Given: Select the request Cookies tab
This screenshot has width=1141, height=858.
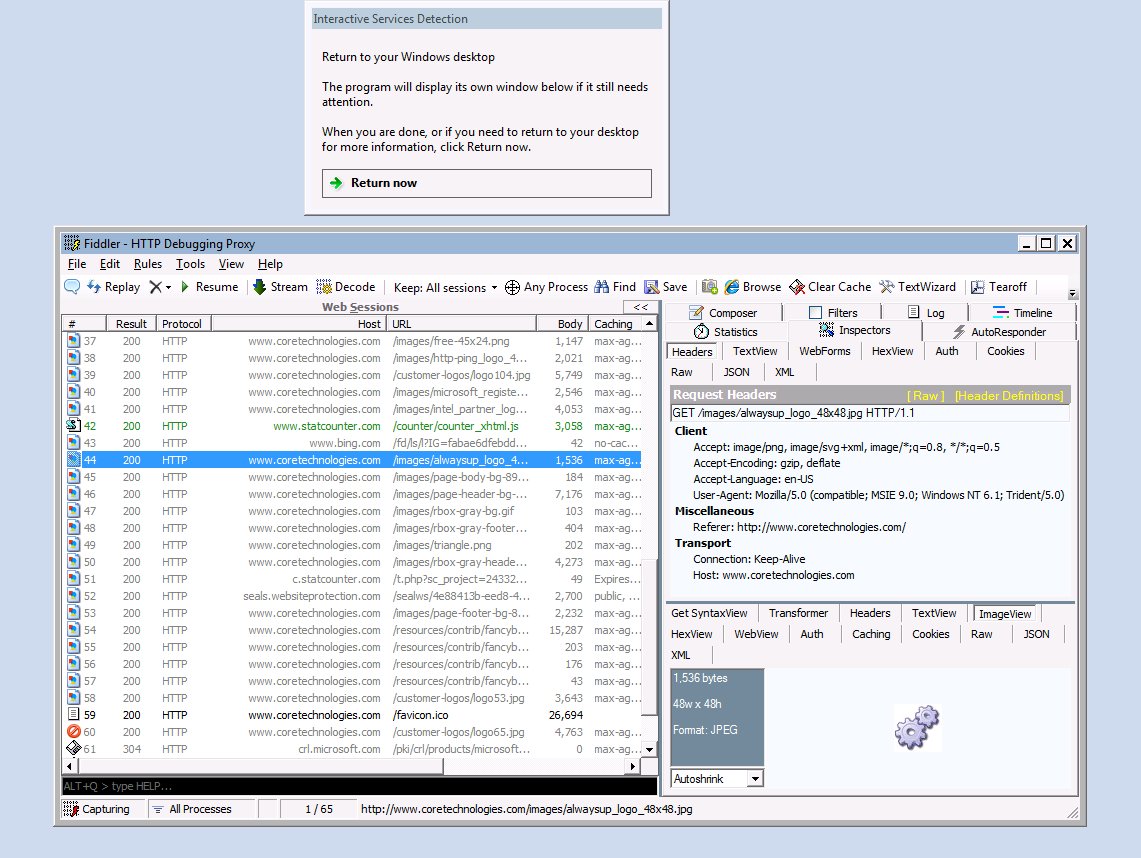Looking at the screenshot, I should pyautogui.click(x=1006, y=351).
